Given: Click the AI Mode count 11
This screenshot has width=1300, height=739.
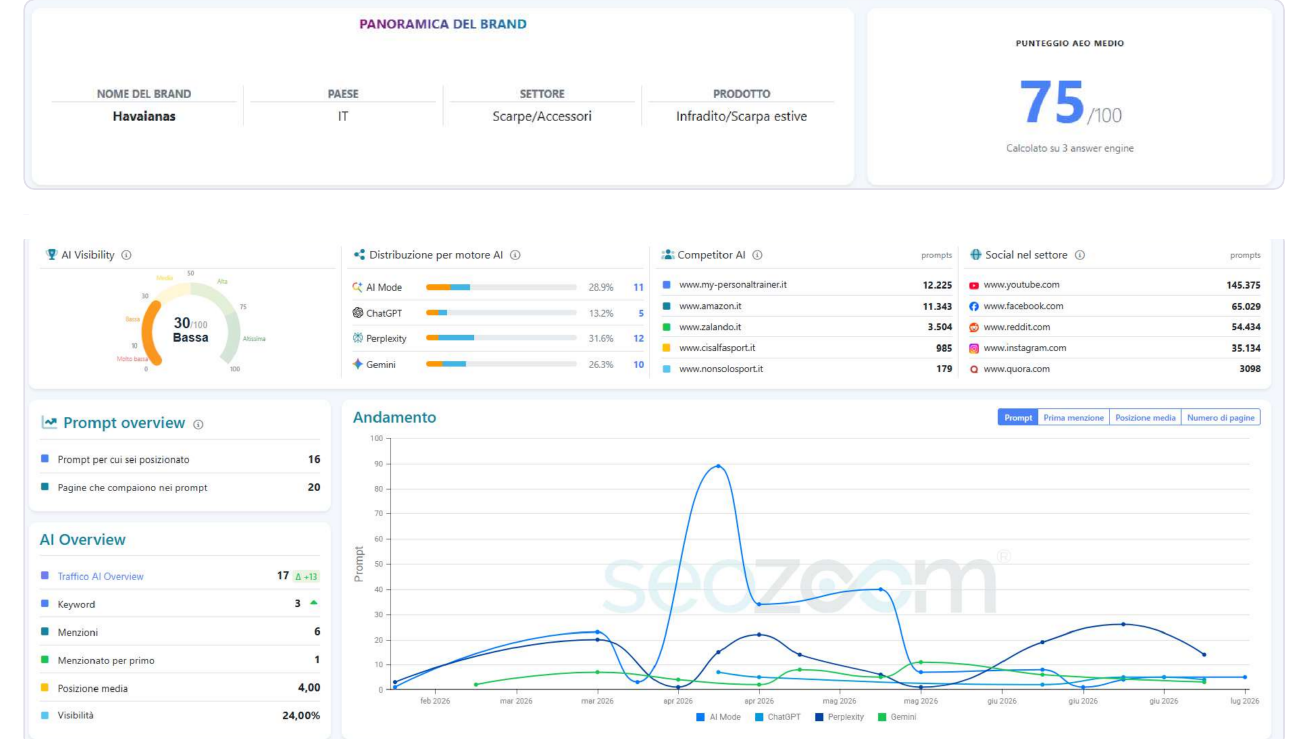Looking at the screenshot, I should [638, 287].
